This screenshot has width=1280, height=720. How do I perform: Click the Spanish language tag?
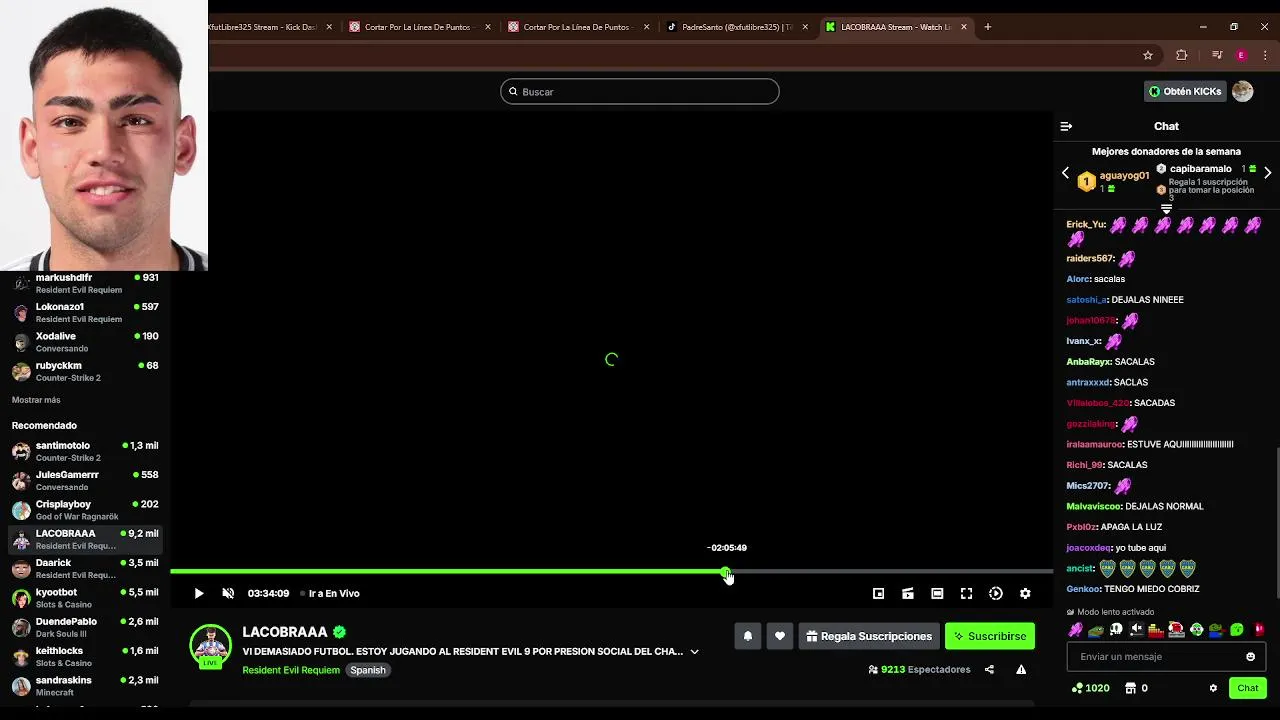tap(368, 670)
